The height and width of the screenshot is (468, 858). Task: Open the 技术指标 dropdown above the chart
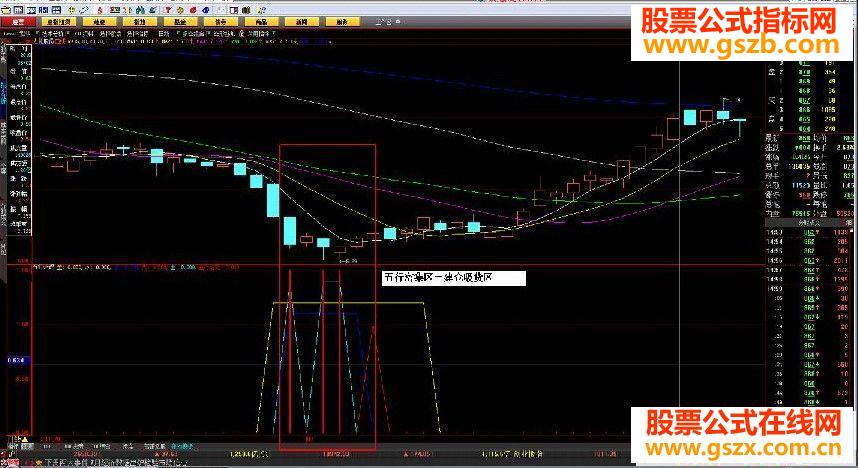(x=52, y=32)
